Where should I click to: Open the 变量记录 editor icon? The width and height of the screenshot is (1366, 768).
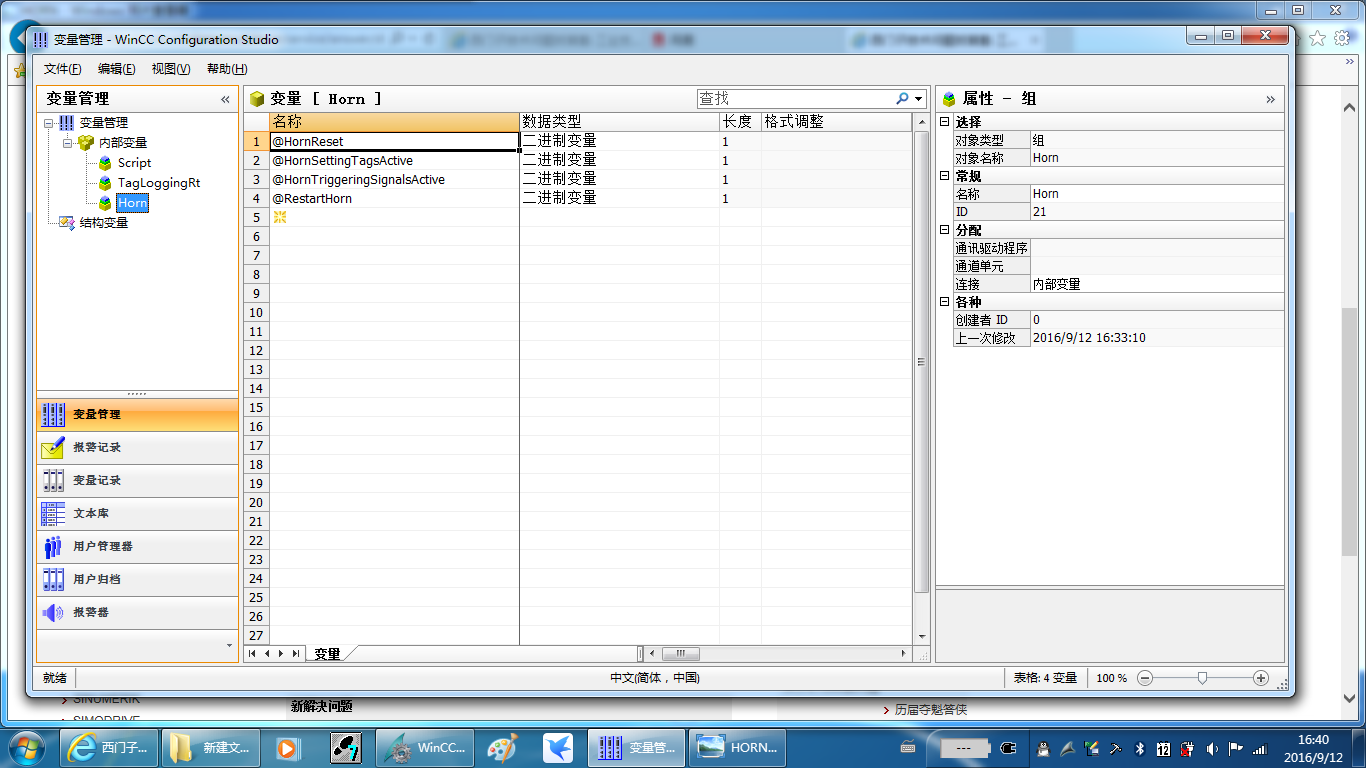(53, 481)
